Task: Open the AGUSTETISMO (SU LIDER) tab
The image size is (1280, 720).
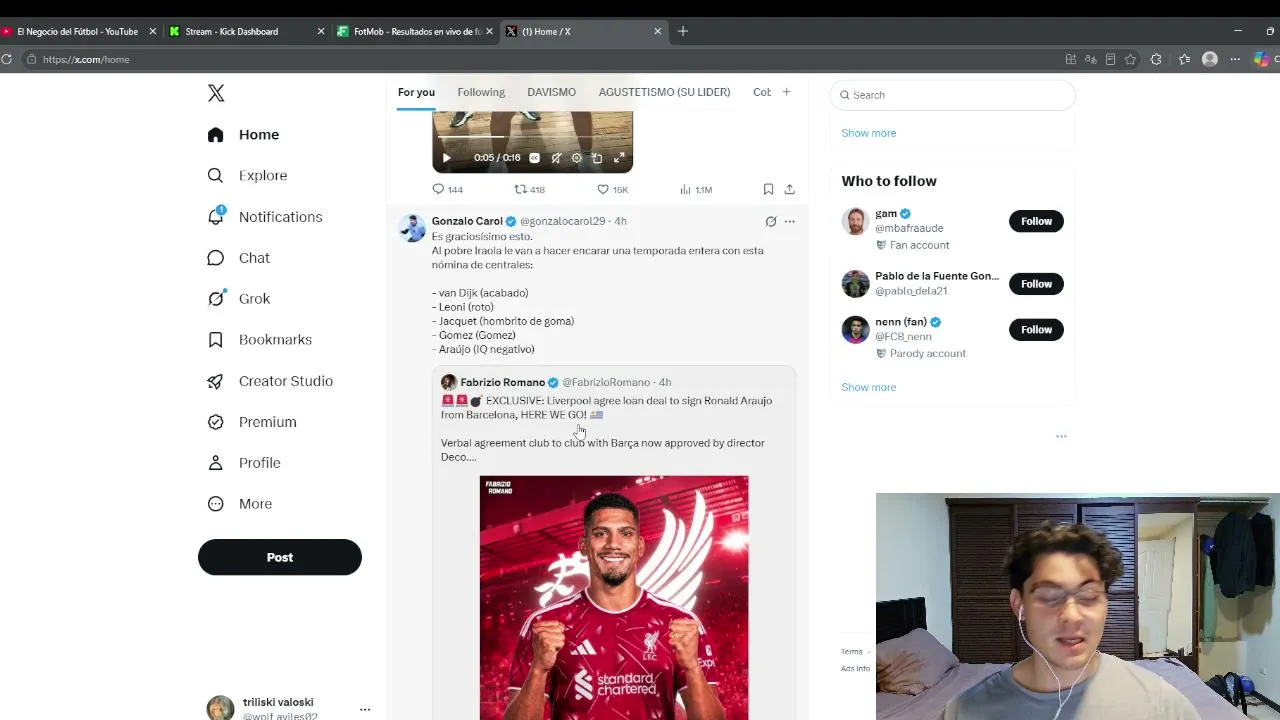Action: [664, 92]
